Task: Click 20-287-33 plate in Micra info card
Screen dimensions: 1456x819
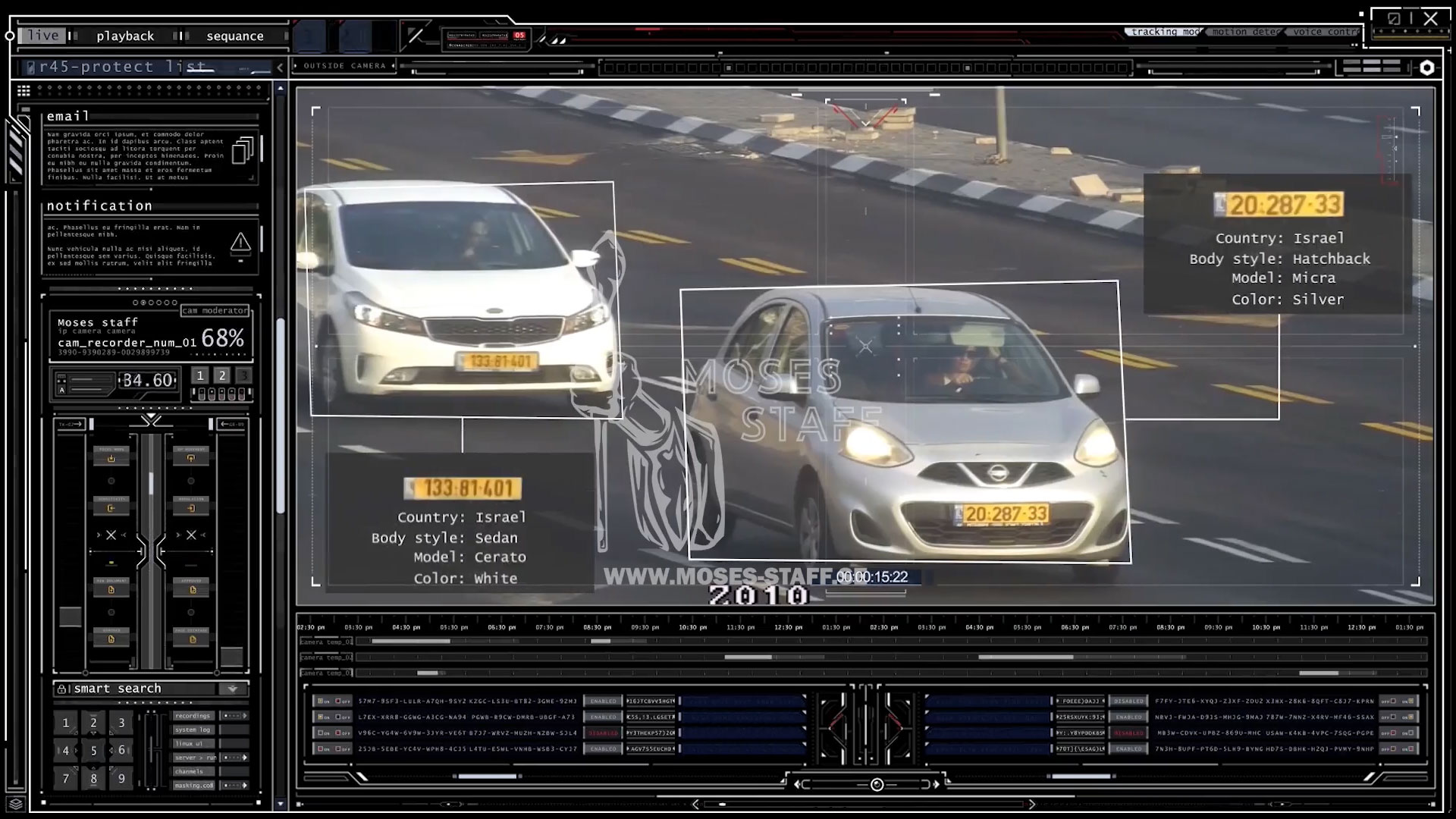Action: [1279, 205]
